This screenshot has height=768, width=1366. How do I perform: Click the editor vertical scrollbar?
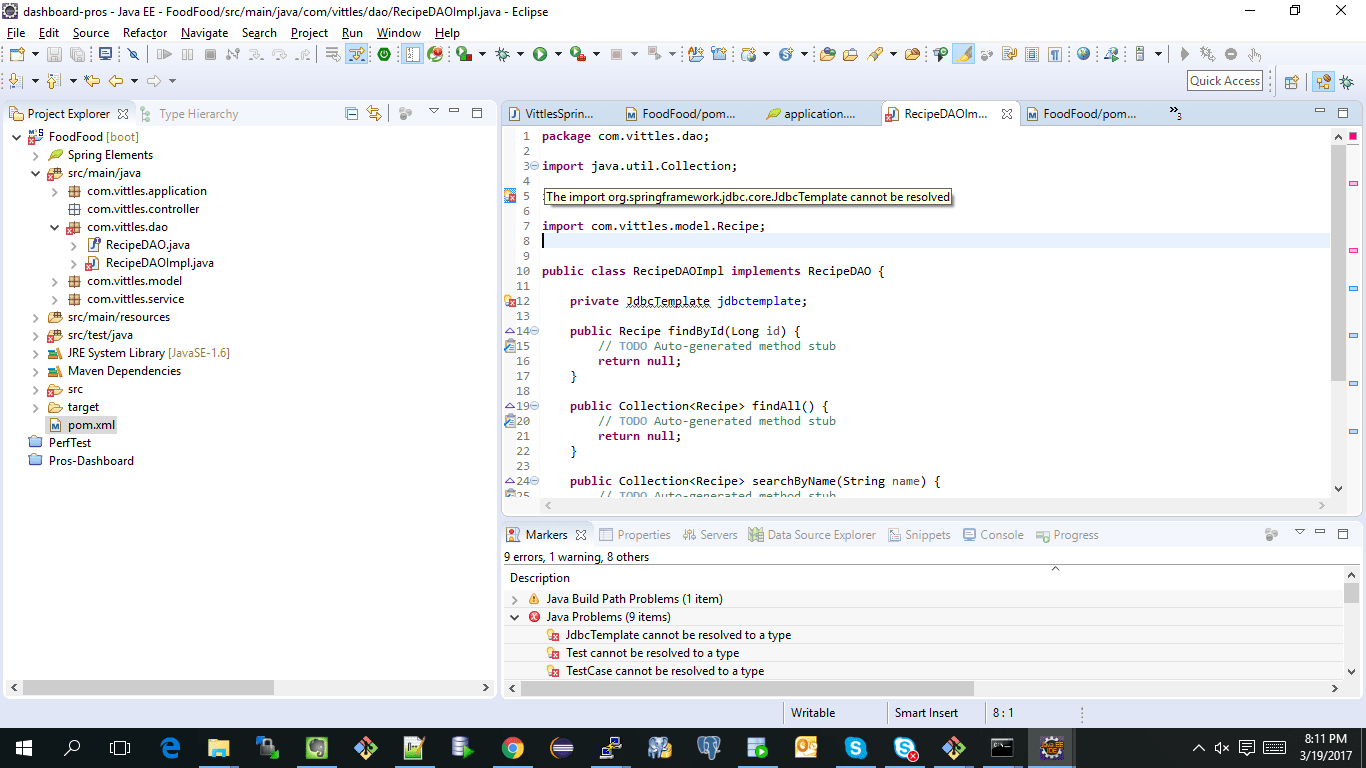point(1339,261)
